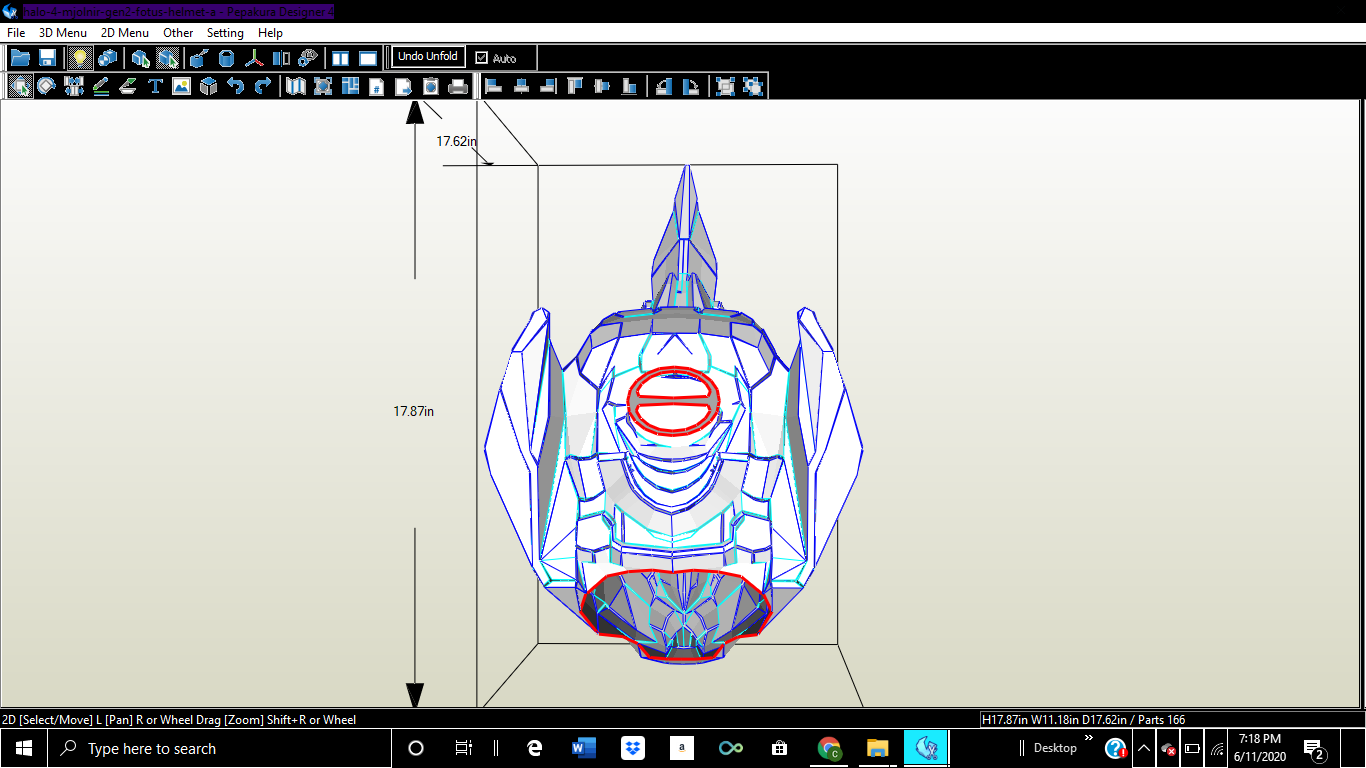This screenshot has height=768, width=1366.
Task: Open the 3D Menu
Action: point(63,32)
